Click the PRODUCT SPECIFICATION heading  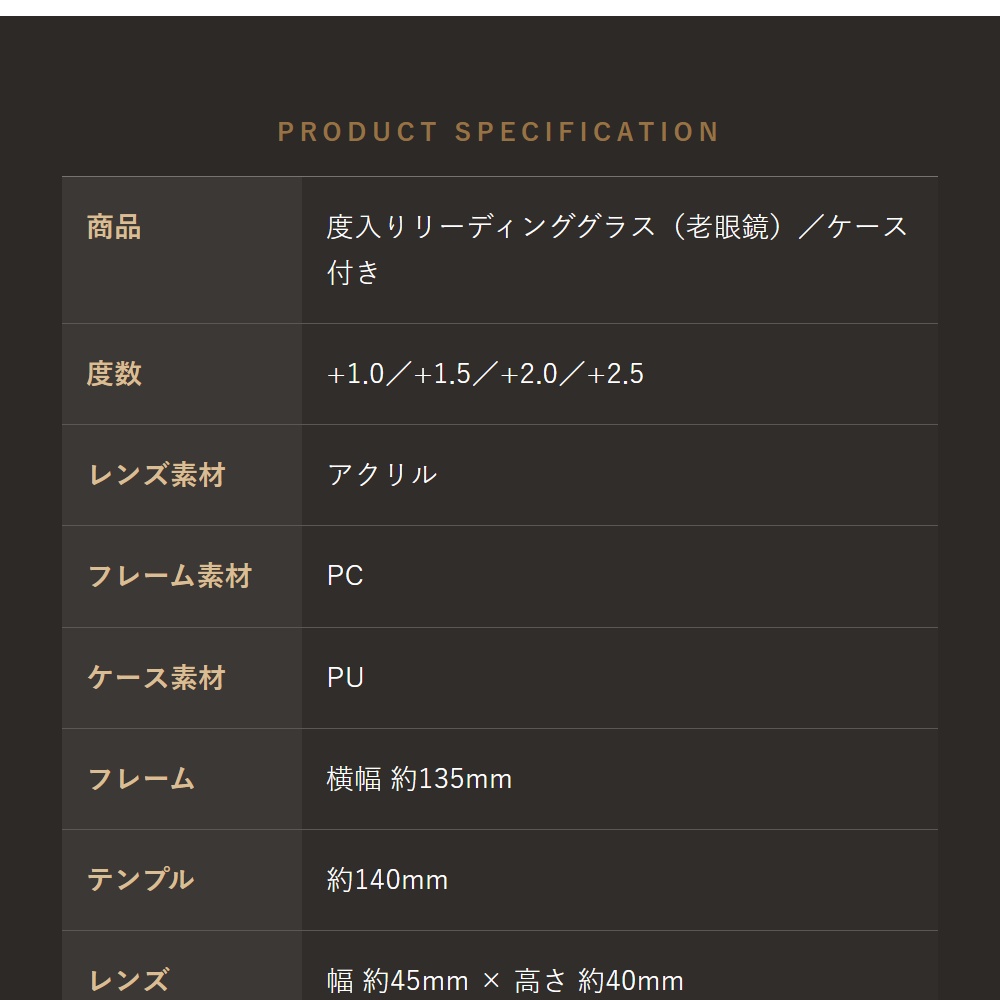tap(498, 132)
